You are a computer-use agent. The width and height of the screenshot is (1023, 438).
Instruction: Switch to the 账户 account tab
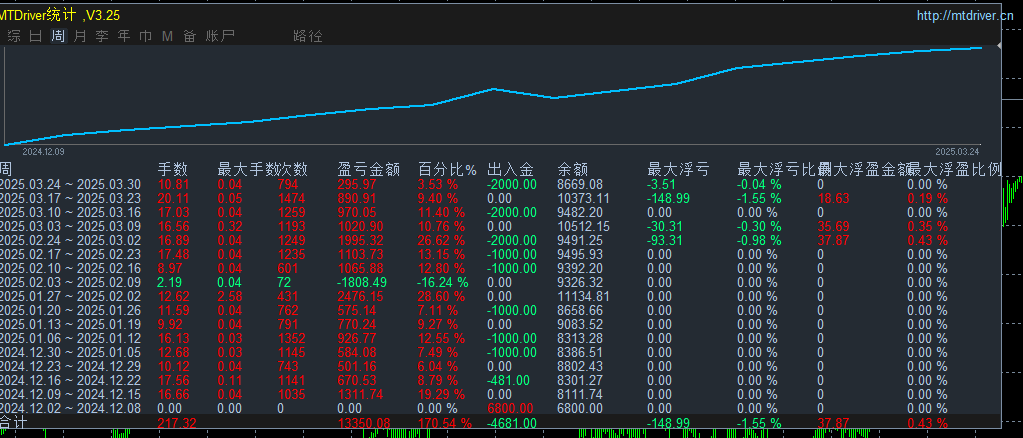click(x=220, y=37)
